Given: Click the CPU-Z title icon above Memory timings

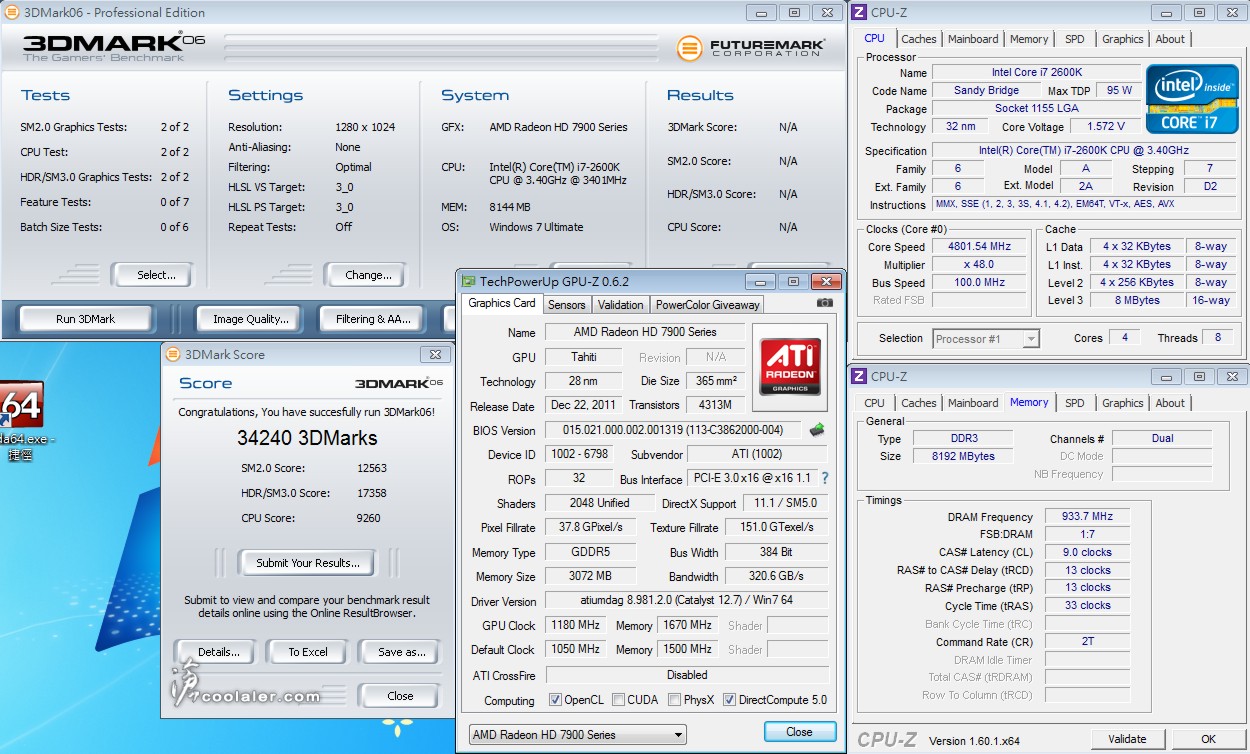Looking at the screenshot, I should (859, 377).
